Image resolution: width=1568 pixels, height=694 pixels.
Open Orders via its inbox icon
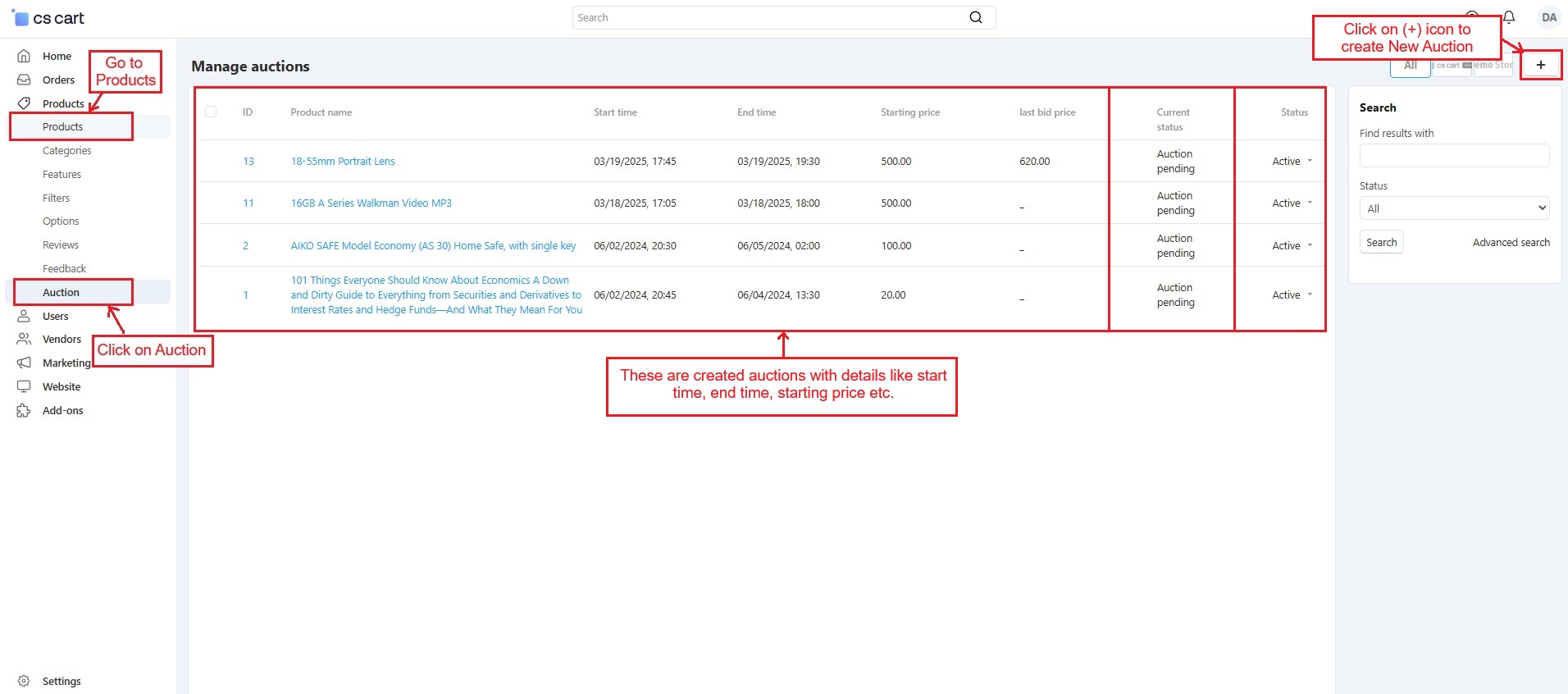24,80
